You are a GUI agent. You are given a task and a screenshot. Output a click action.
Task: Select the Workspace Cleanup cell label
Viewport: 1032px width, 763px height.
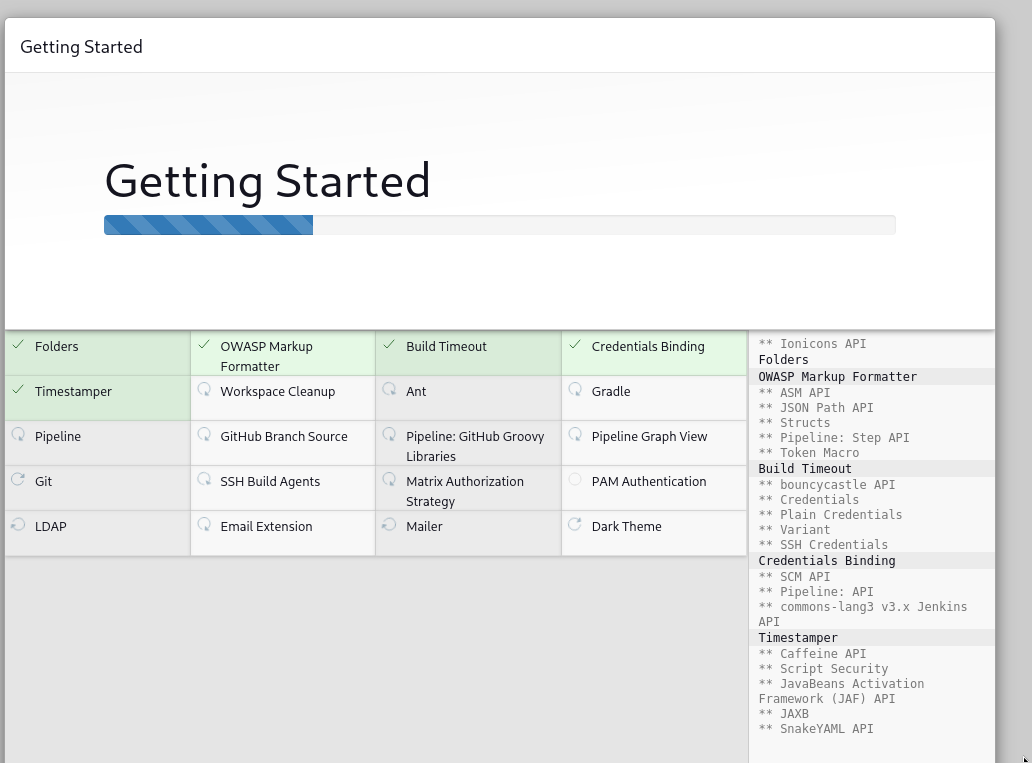(x=278, y=391)
